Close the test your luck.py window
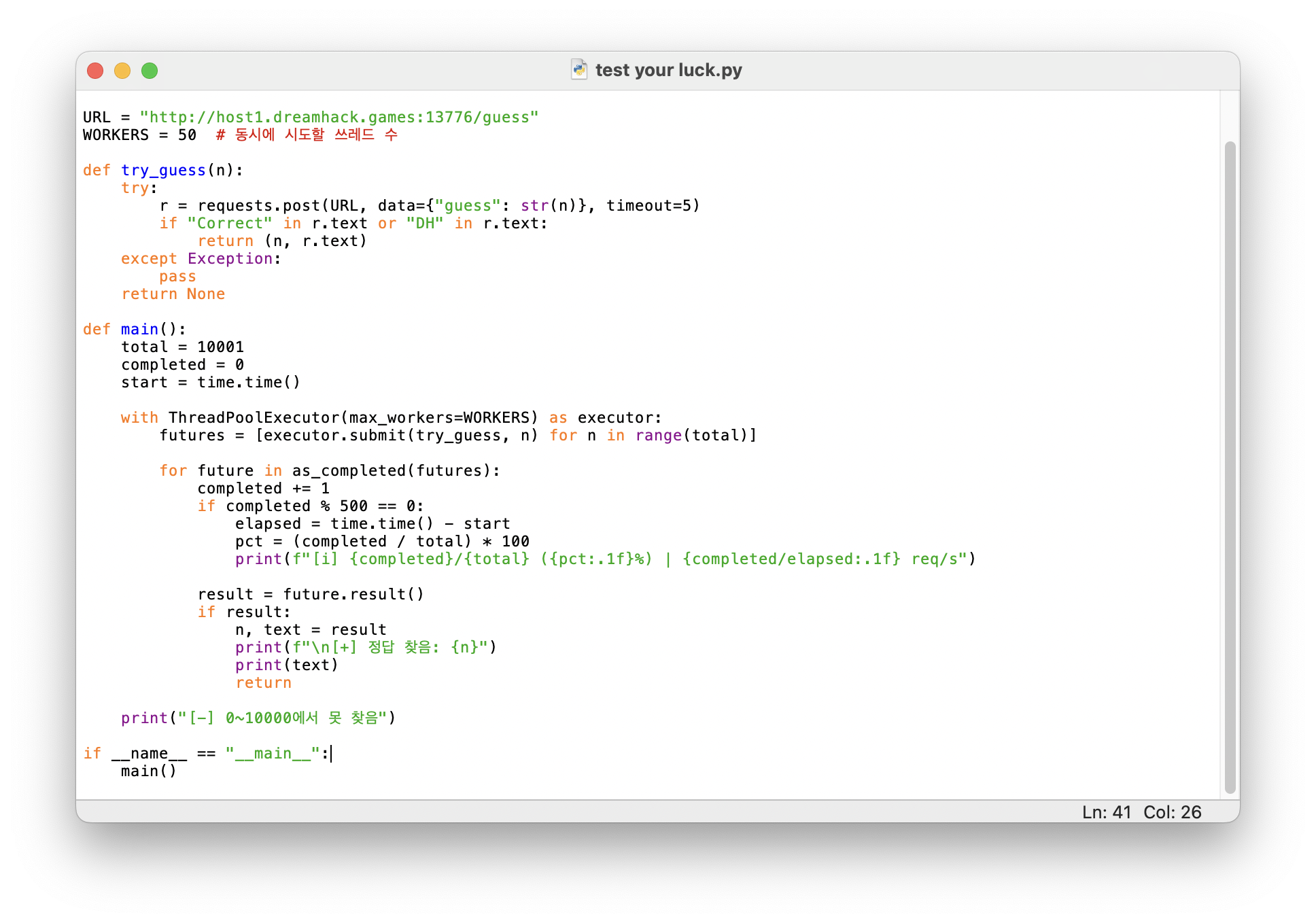This screenshot has height=923, width=1316. [x=95, y=71]
